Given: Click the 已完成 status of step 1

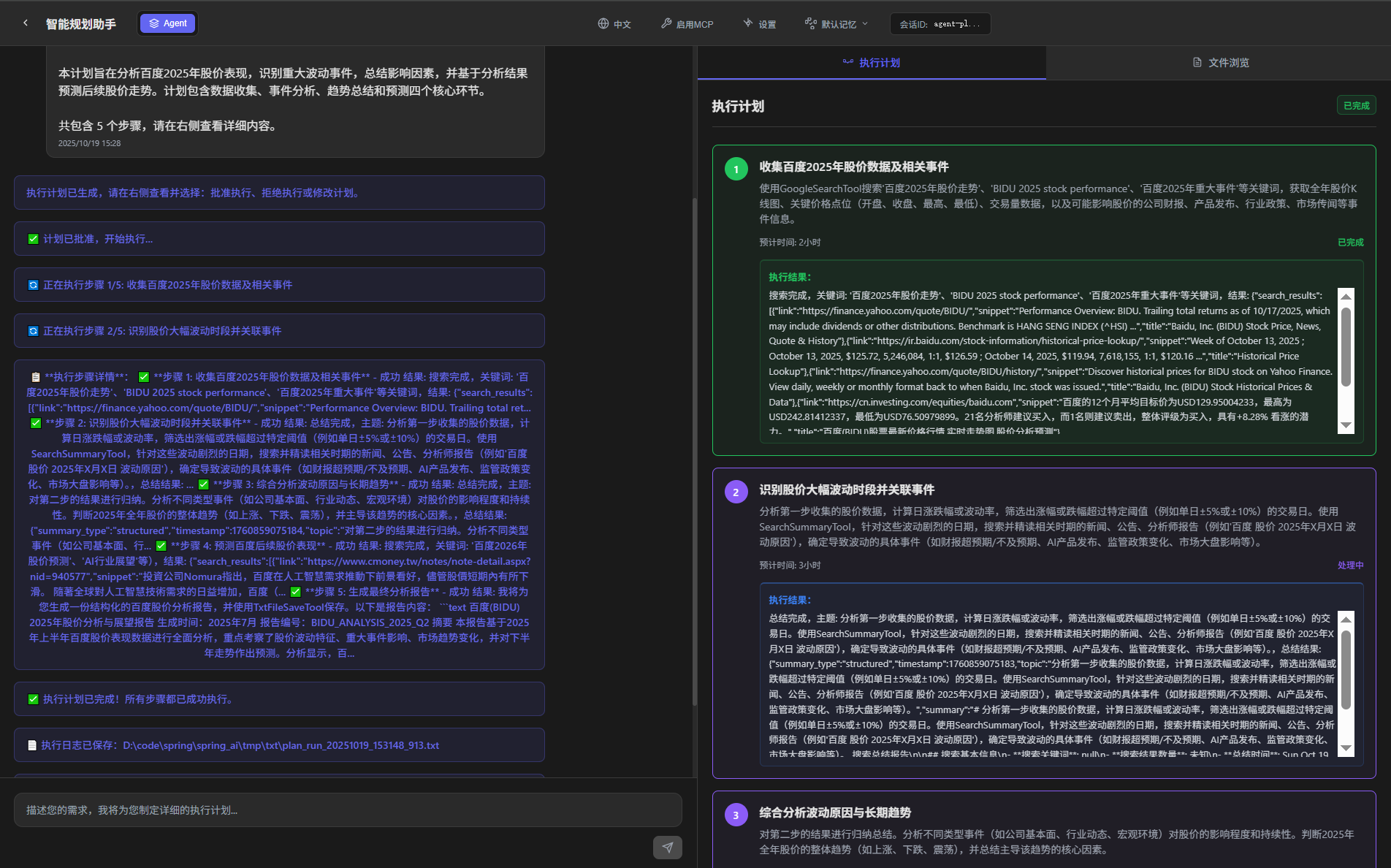Looking at the screenshot, I should [x=1350, y=243].
